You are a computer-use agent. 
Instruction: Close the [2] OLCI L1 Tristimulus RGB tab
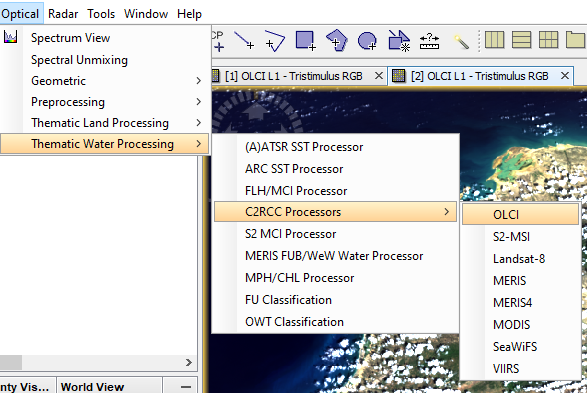tap(565, 76)
